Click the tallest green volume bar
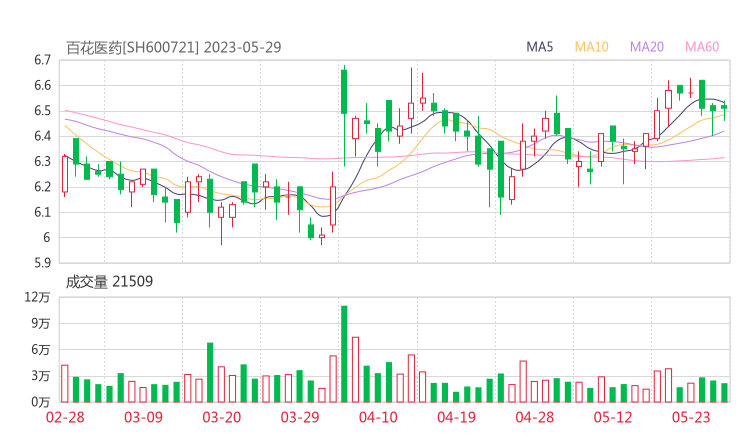 345,354
